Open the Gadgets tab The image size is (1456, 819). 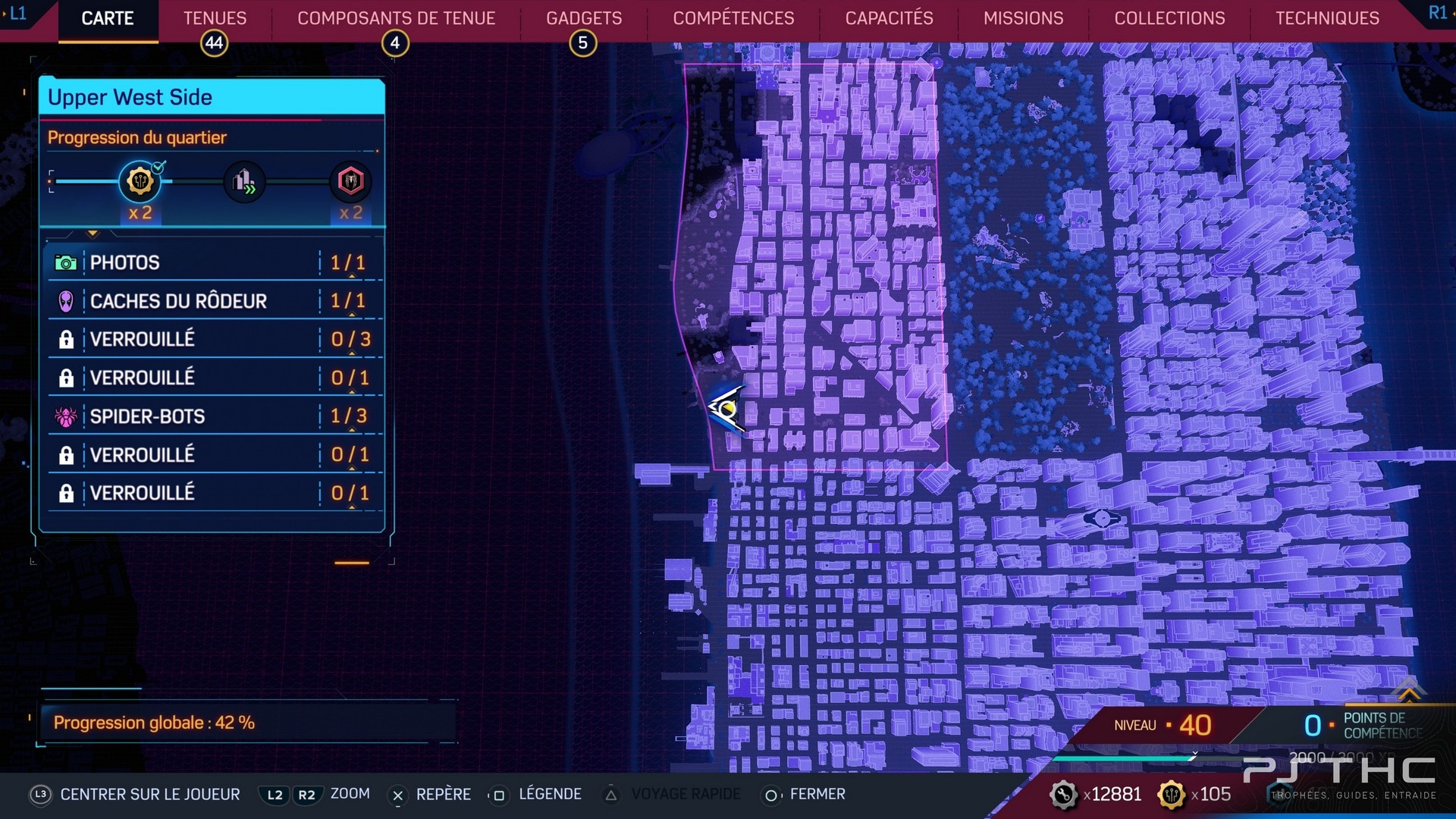[x=584, y=18]
